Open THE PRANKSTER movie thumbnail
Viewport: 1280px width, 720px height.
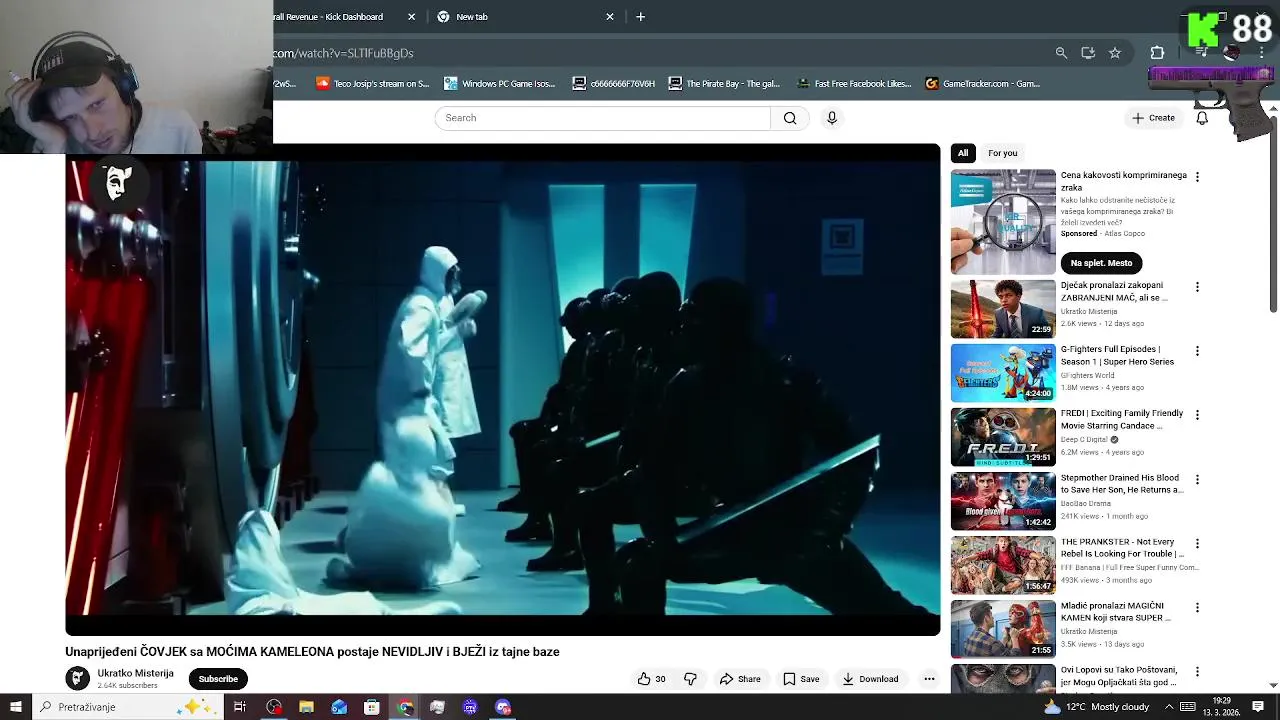1003,565
